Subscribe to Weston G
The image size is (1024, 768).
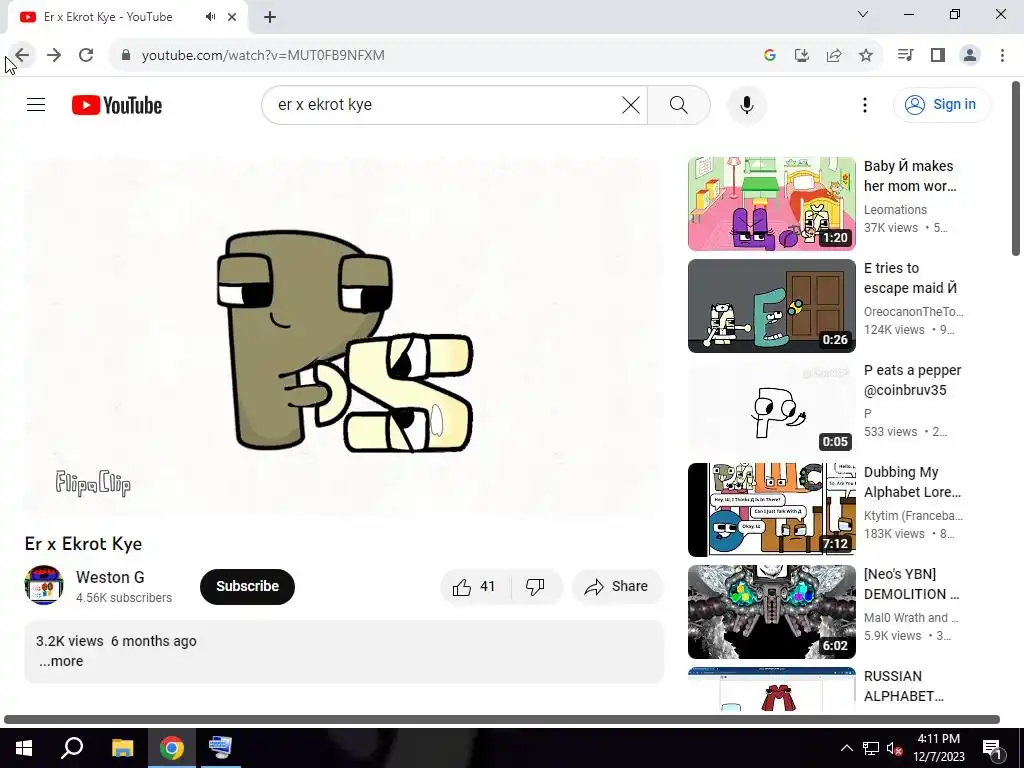point(248,586)
